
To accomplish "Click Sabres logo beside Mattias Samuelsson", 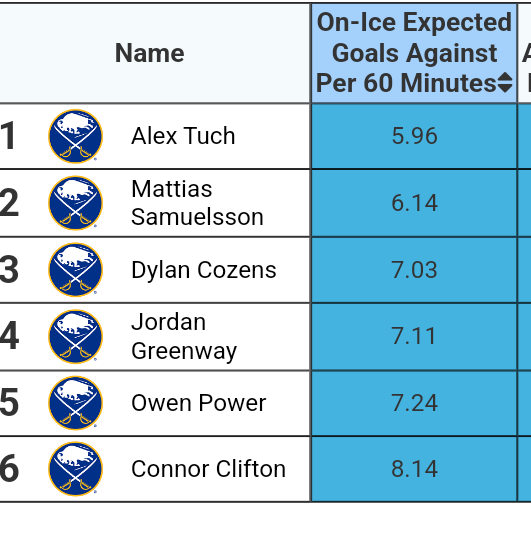I will [75, 203].
